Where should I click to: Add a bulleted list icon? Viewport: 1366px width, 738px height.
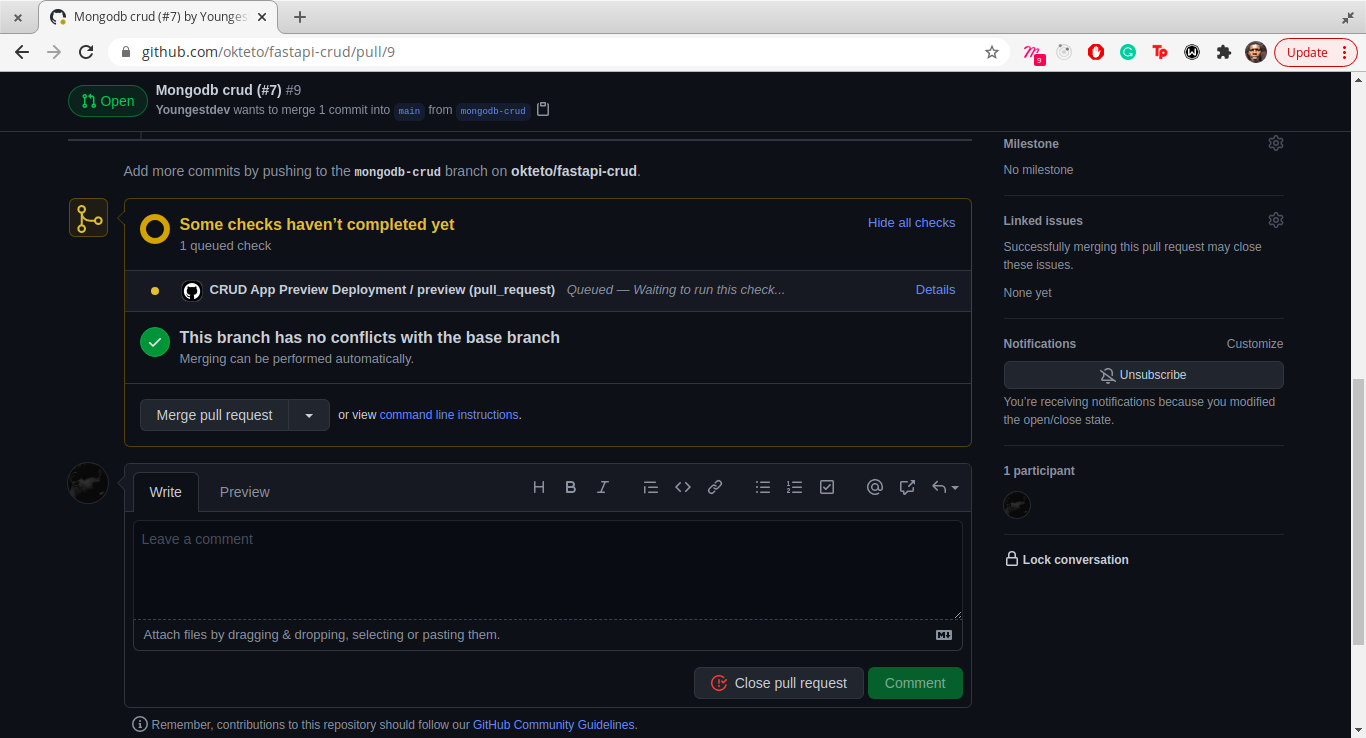[x=763, y=487]
